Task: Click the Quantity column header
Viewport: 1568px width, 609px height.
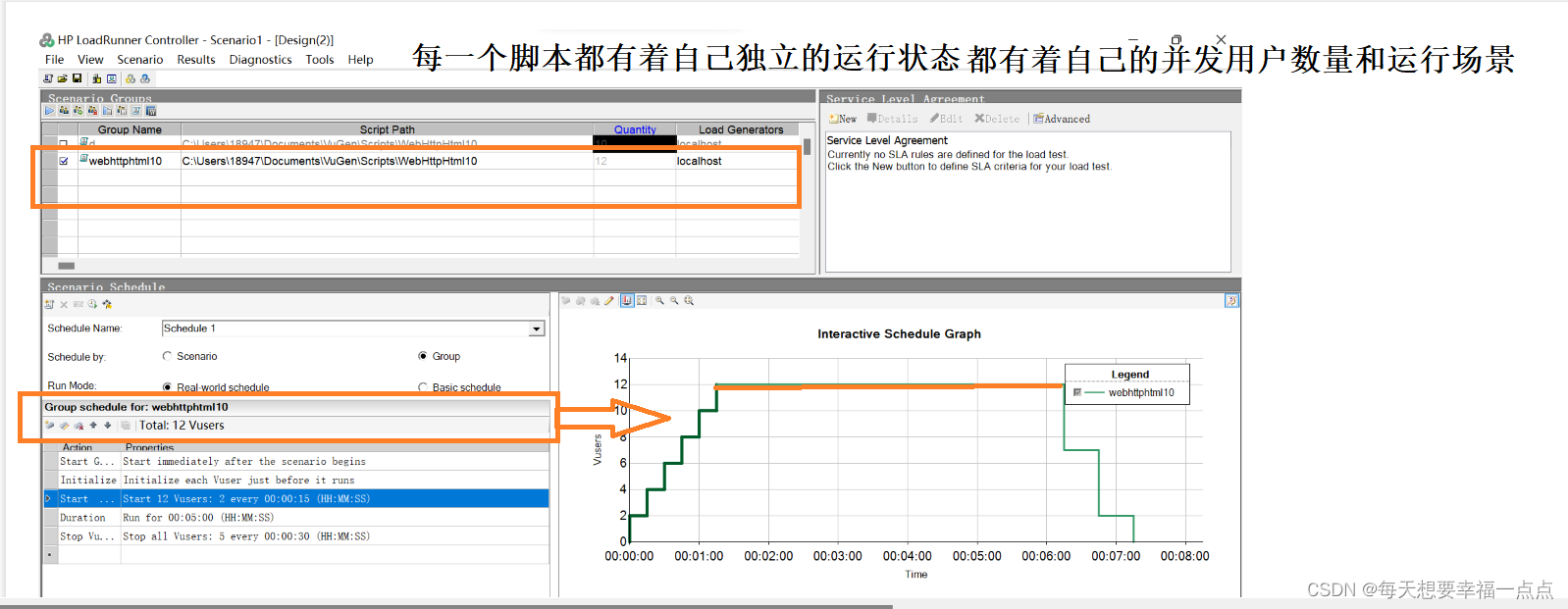Action: pos(635,129)
